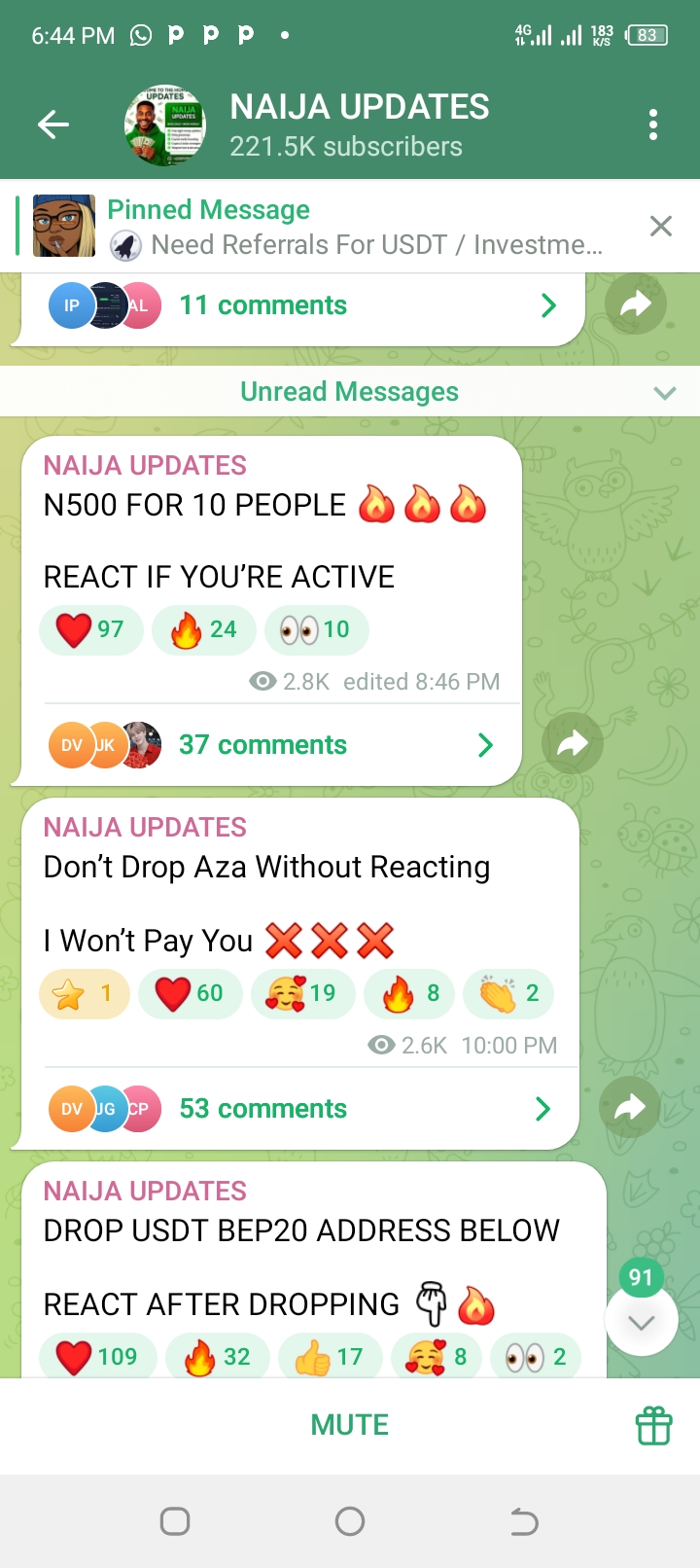Screen dimensions: 700x1568
Task: Toggle heart reaction showing 97
Action: coord(90,629)
